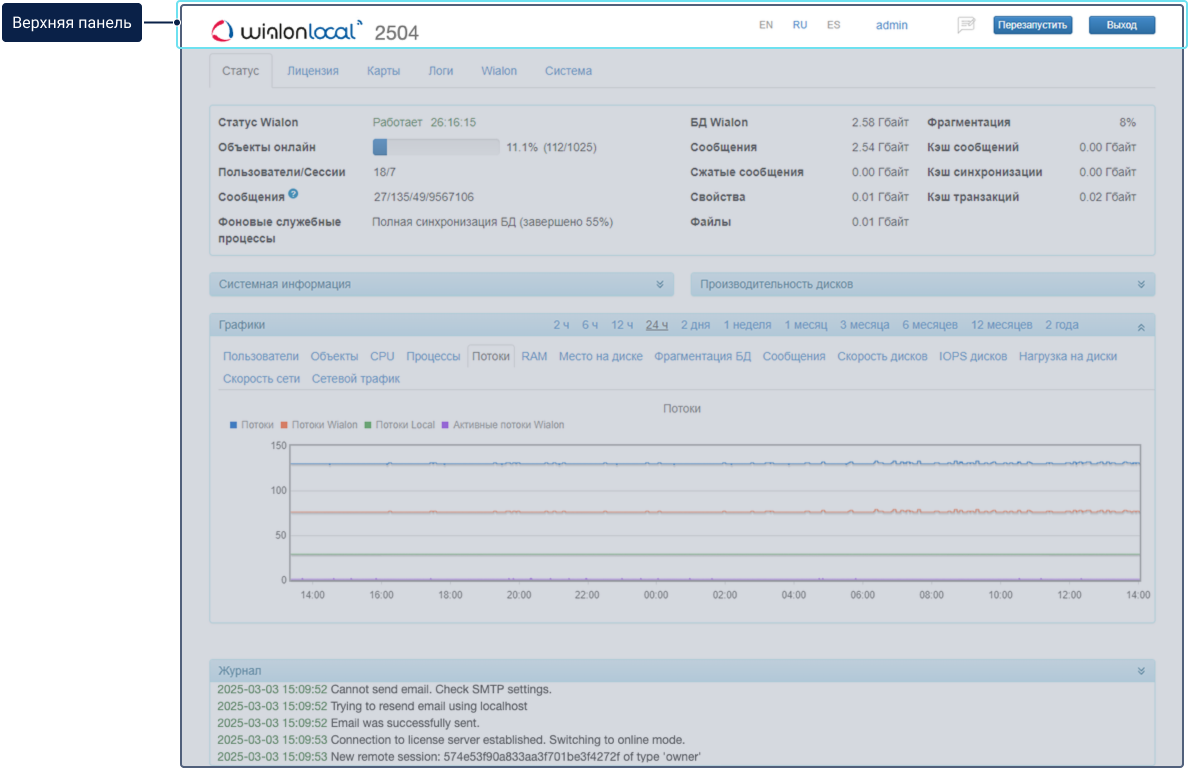1188x768 pixels.
Task: Expand the Системная информация panel
Action: (659, 284)
